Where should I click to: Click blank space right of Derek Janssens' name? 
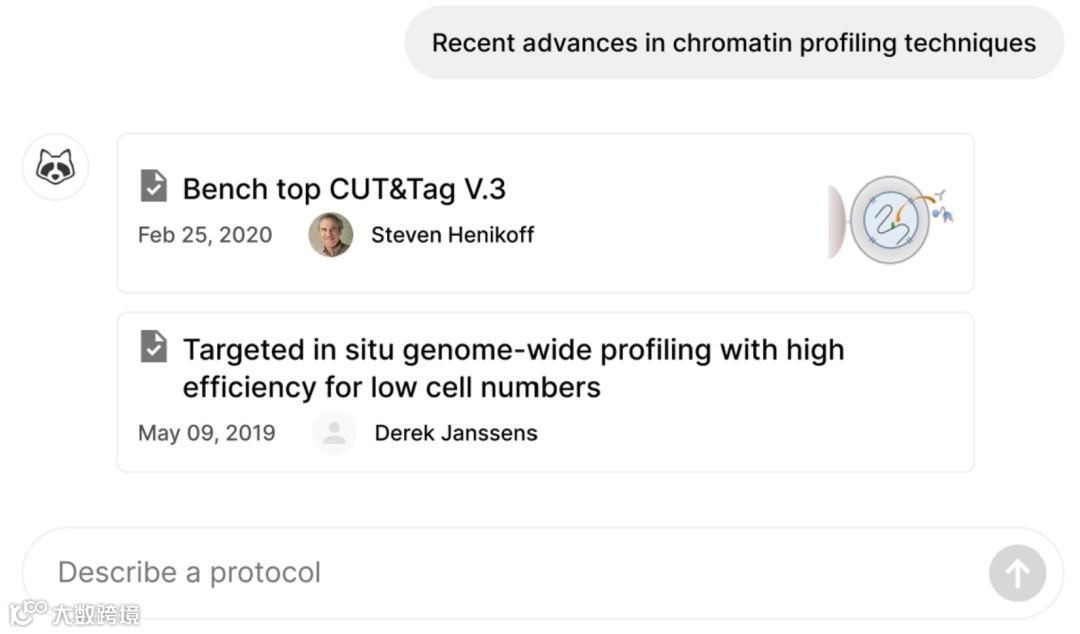click(750, 433)
